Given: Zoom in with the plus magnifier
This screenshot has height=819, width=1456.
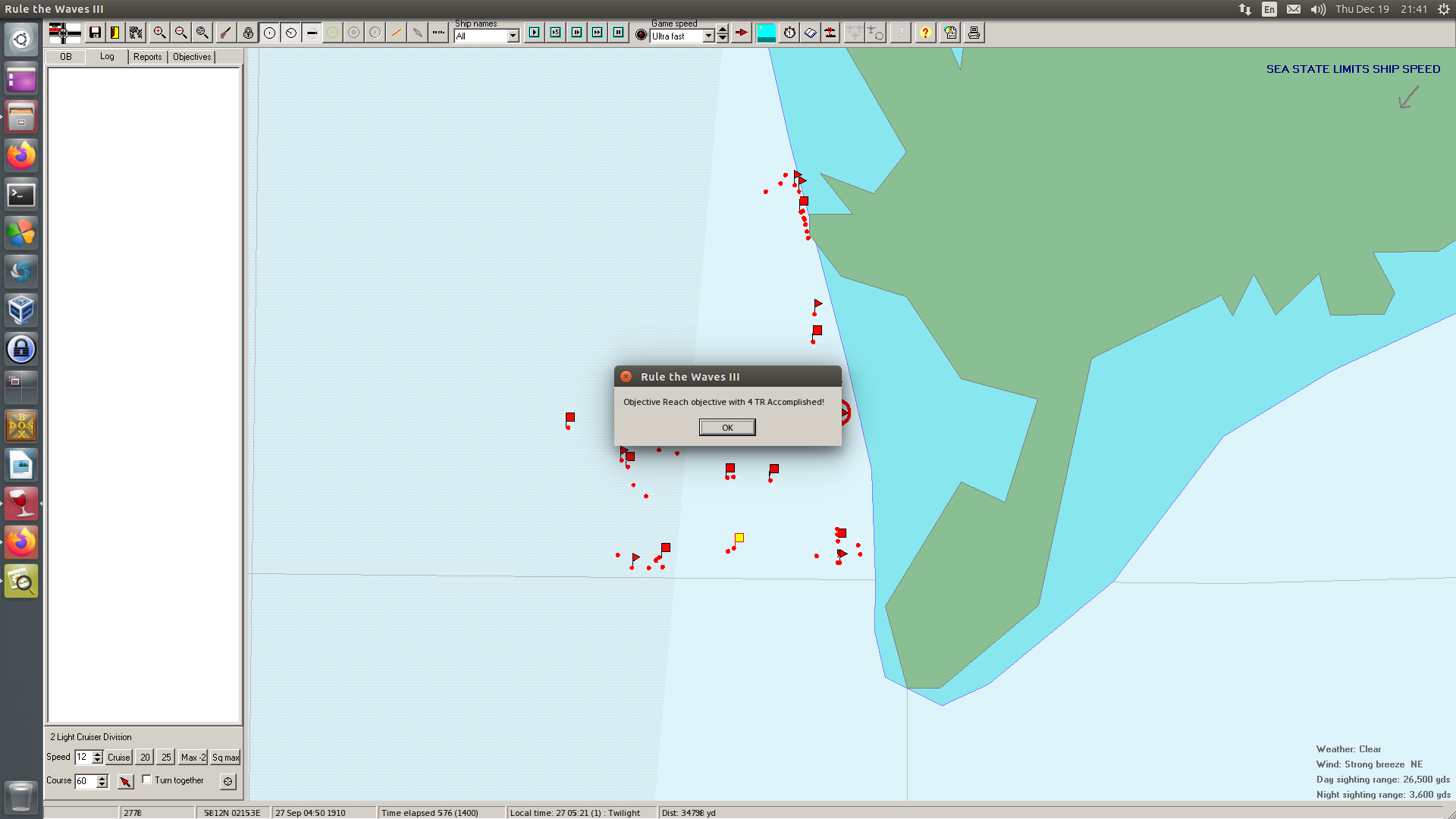Looking at the screenshot, I should click(x=159, y=33).
